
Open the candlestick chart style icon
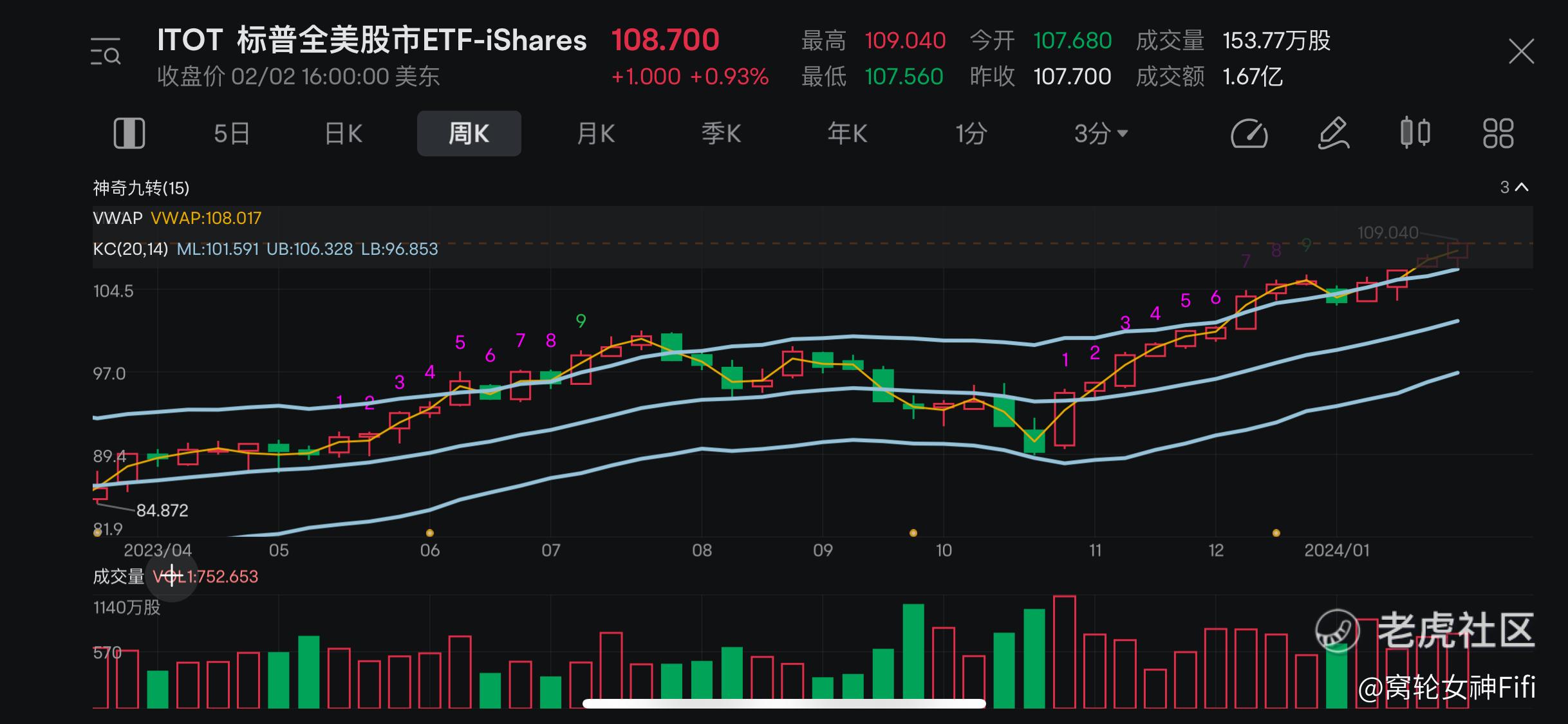pyautogui.click(x=1415, y=134)
